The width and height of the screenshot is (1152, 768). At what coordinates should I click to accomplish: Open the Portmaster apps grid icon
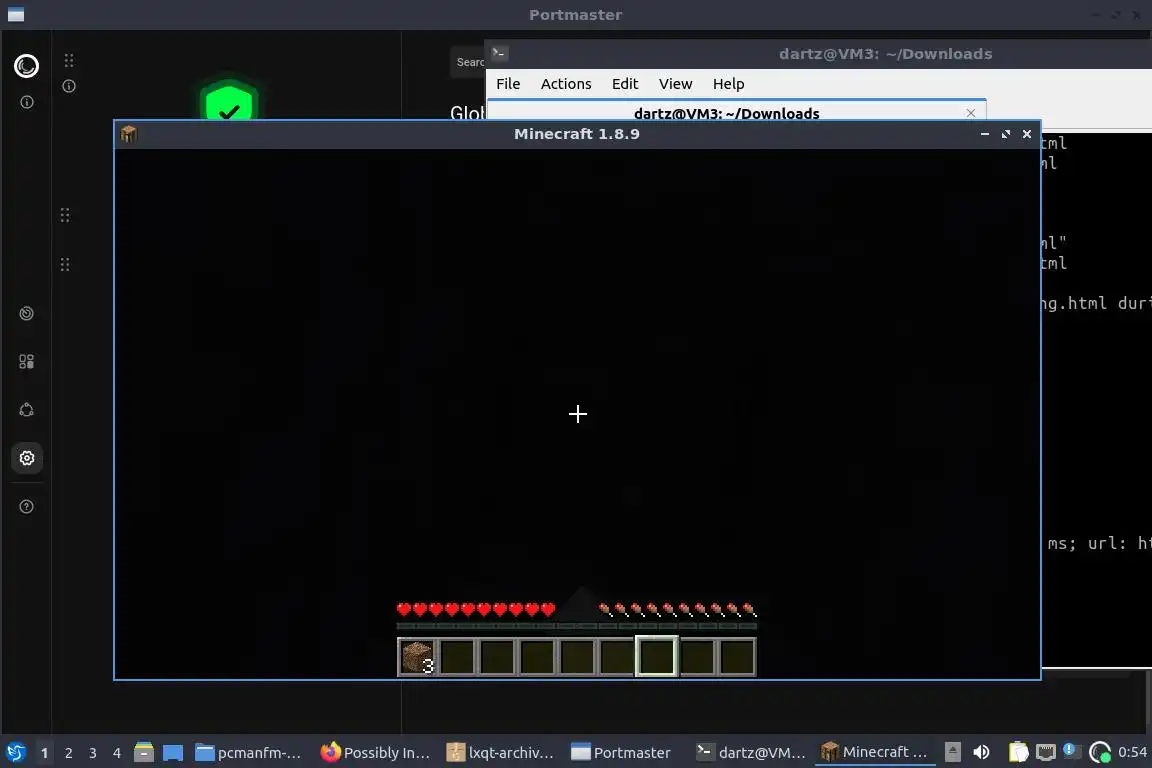(x=26, y=362)
